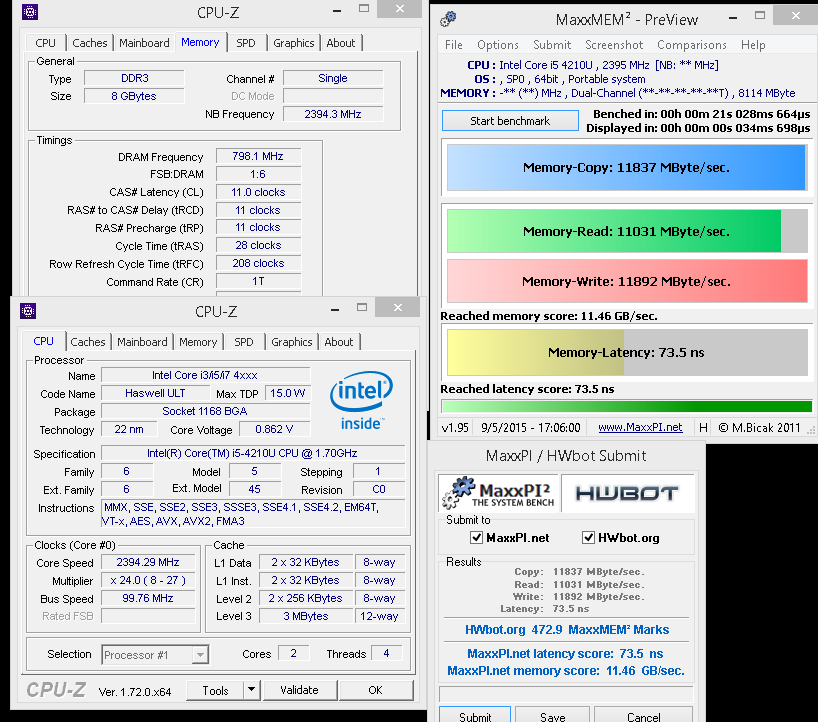
Task: Click the Cycle Time value 28 clocks
Action: coord(258,245)
